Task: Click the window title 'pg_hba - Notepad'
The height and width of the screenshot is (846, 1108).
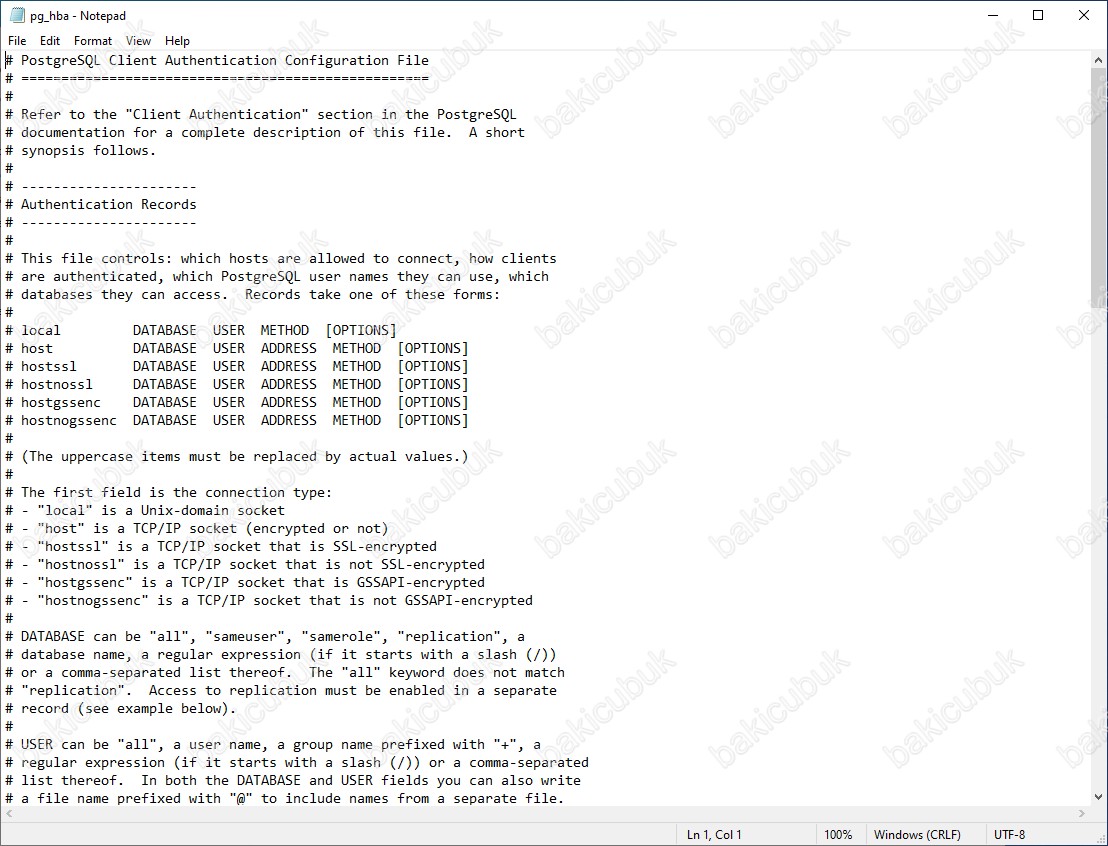Action: tap(78, 16)
